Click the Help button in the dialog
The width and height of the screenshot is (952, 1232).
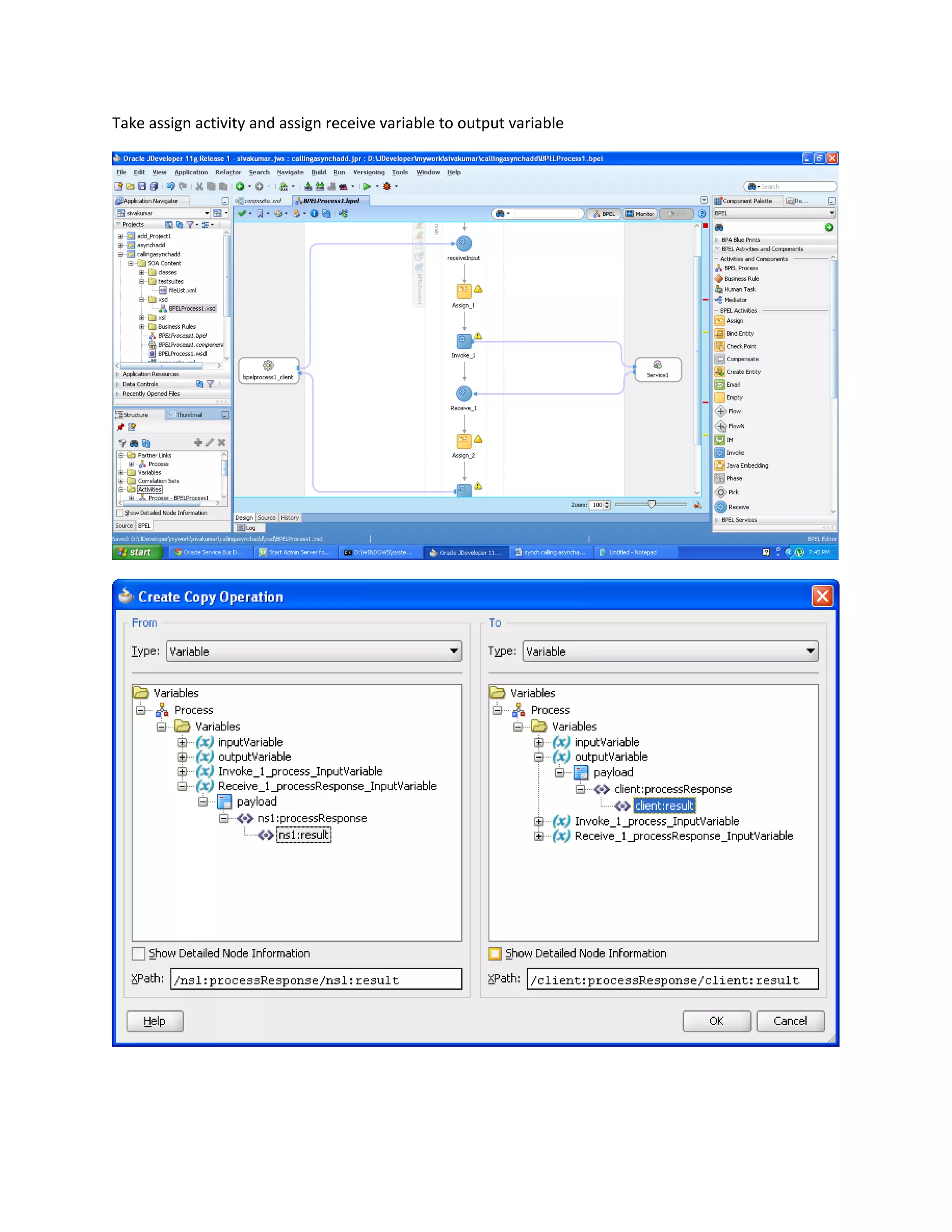[x=154, y=1021]
